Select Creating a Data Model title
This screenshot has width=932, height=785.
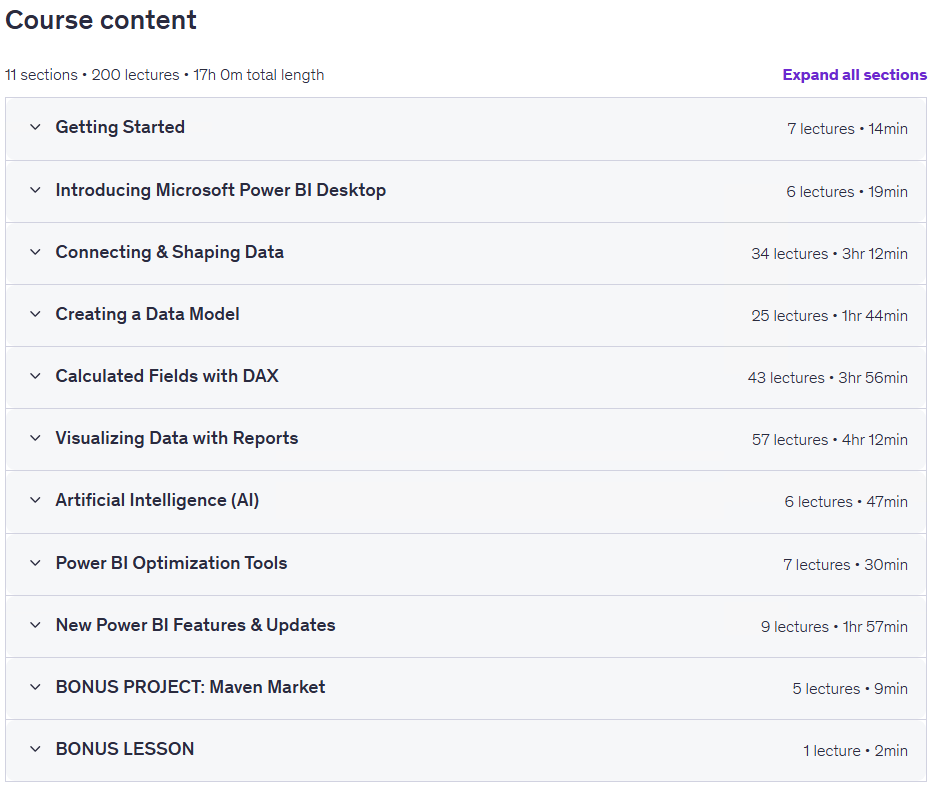click(147, 314)
